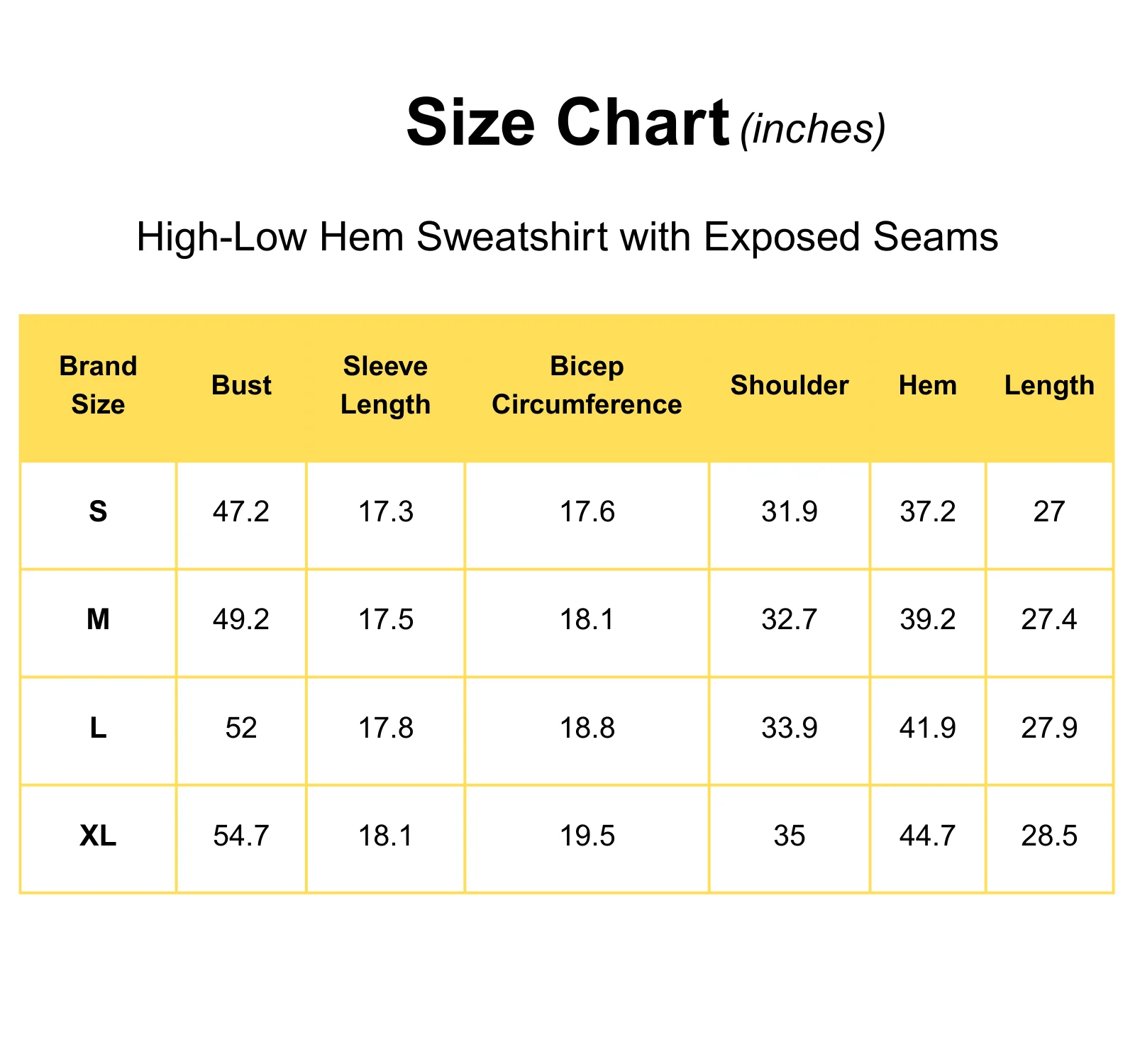Viewport: 1135px width, 1064px height.
Task: Select the 18.8 bicep circumference cell
Action: [587, 728]
